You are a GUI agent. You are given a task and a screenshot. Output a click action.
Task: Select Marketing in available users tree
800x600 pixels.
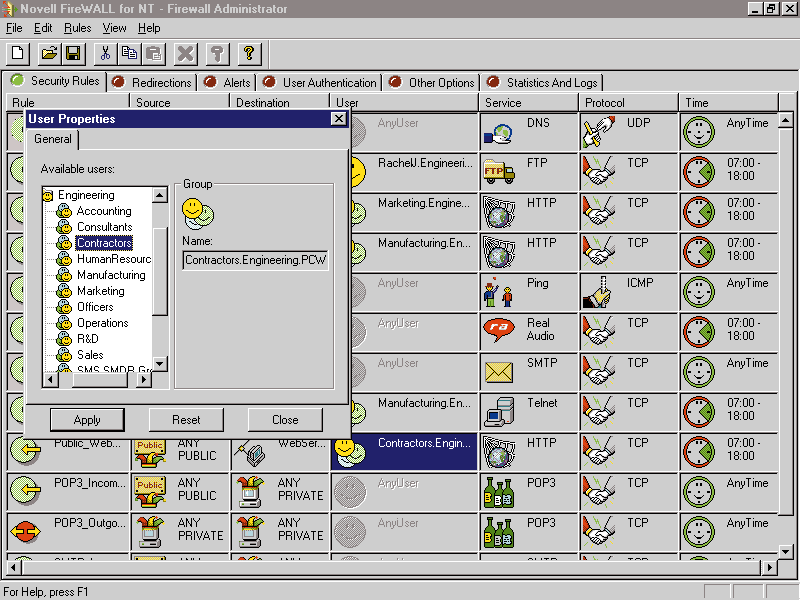pos(101,291)
